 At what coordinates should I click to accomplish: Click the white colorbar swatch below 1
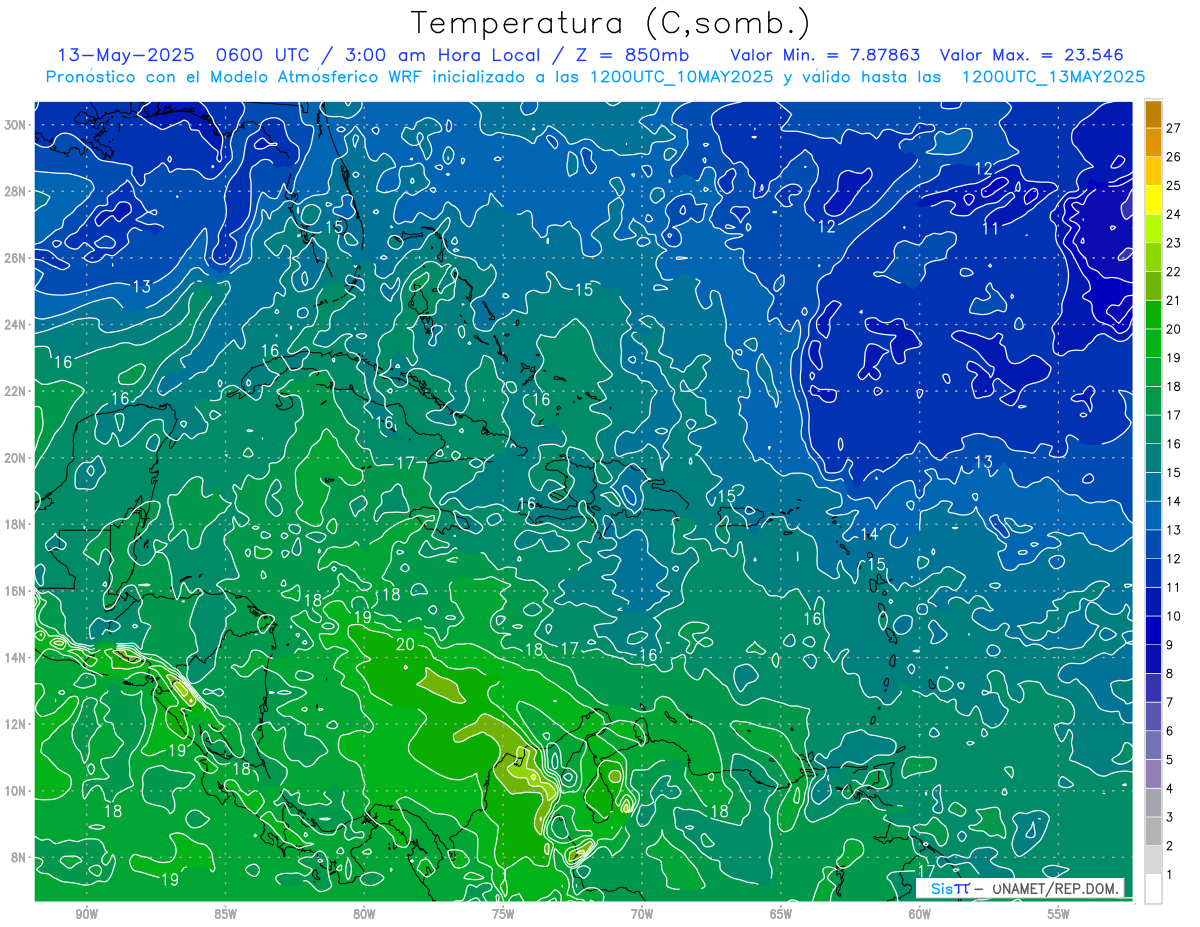pos(1153,889)
